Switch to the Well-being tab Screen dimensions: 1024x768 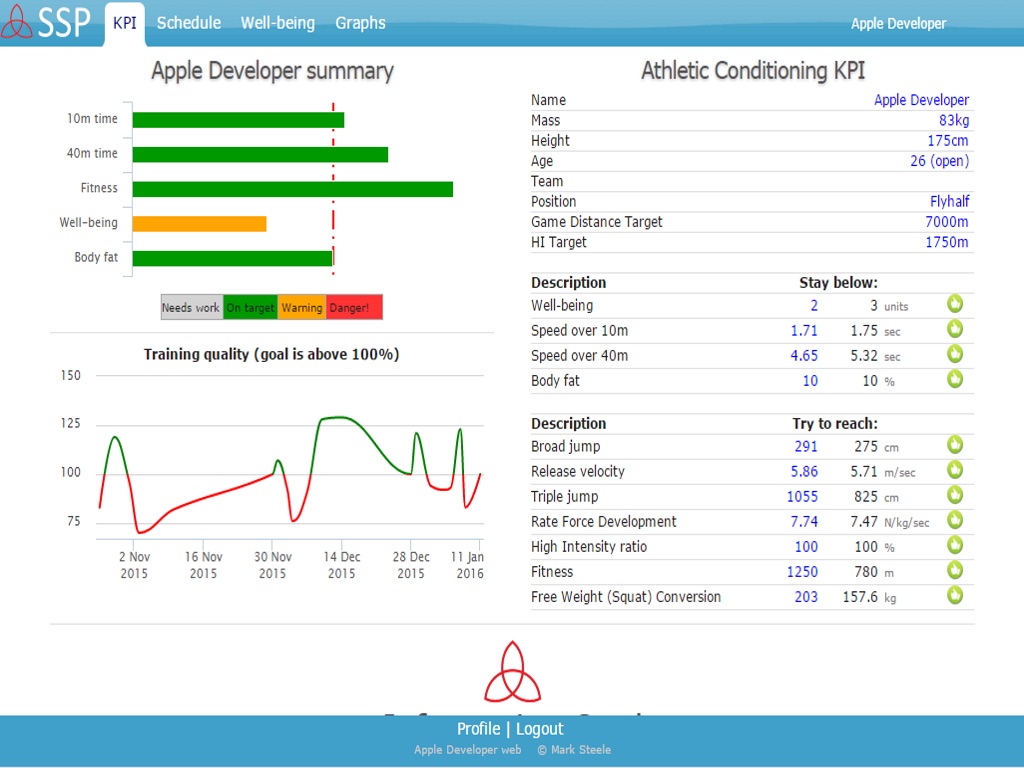pos(277,23)
